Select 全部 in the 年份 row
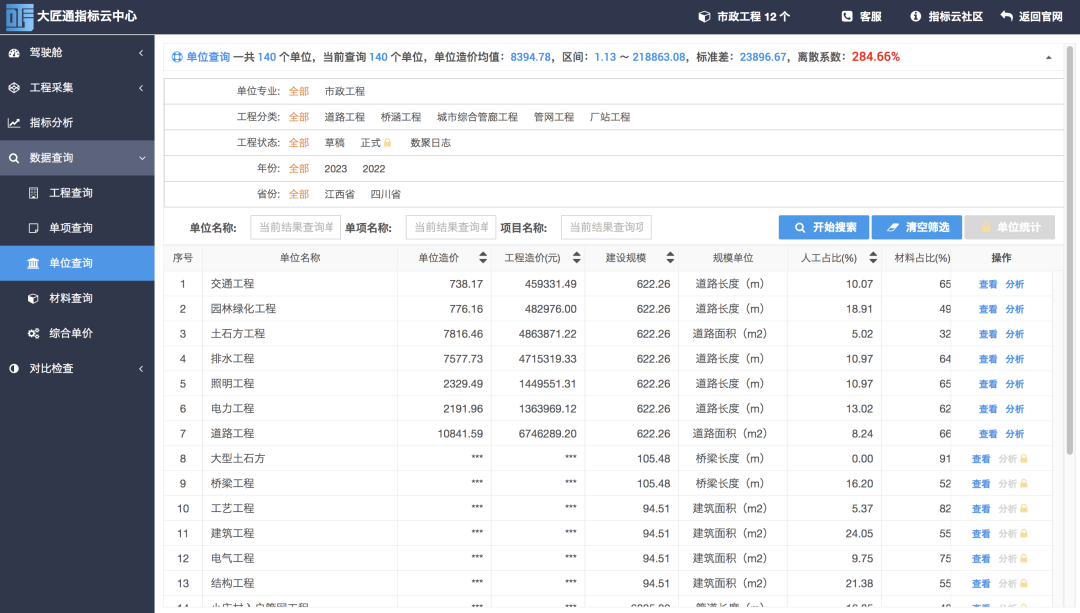 pos(299,169)
